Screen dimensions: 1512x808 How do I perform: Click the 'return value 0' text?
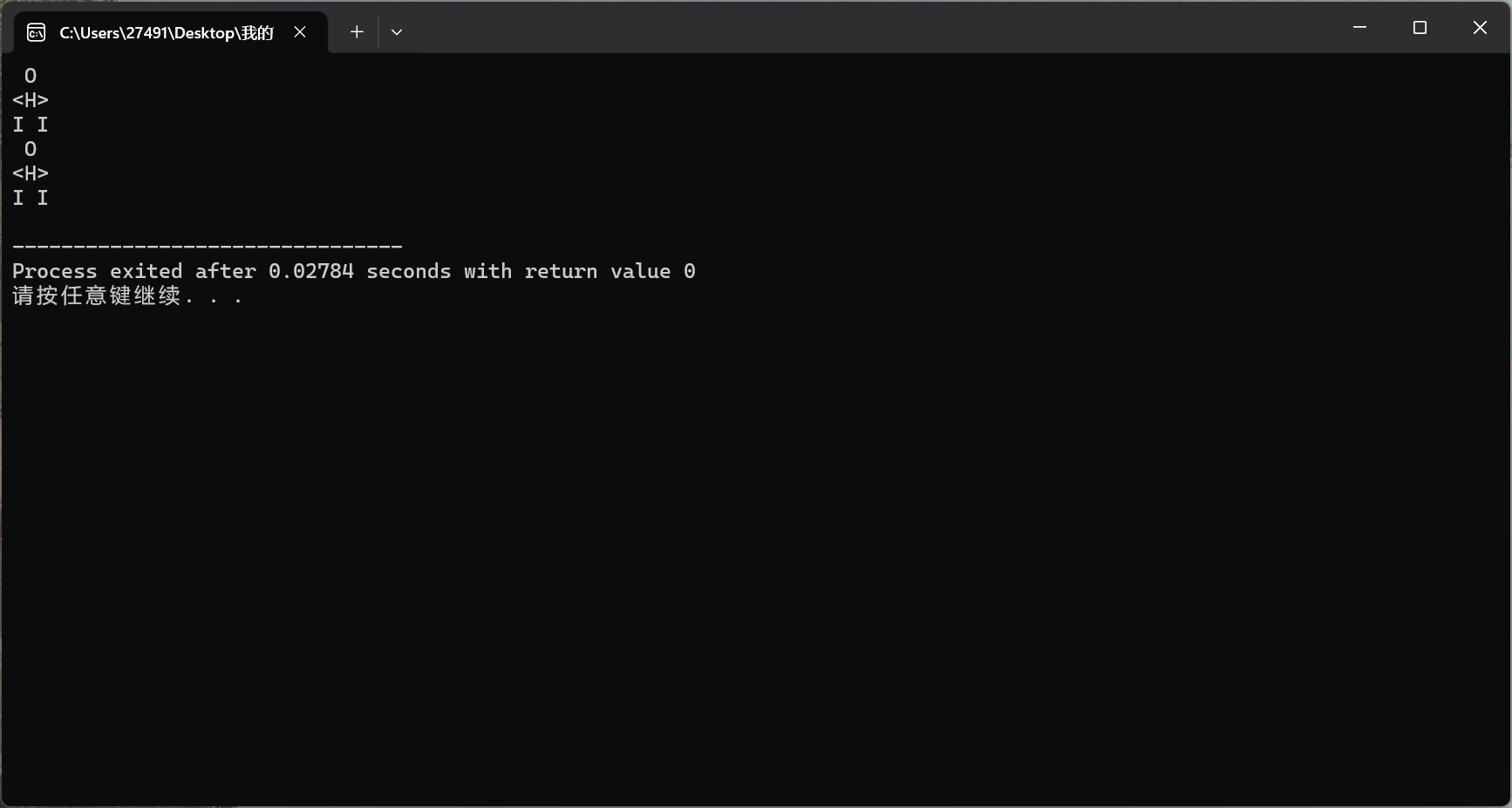coord(610,271)
